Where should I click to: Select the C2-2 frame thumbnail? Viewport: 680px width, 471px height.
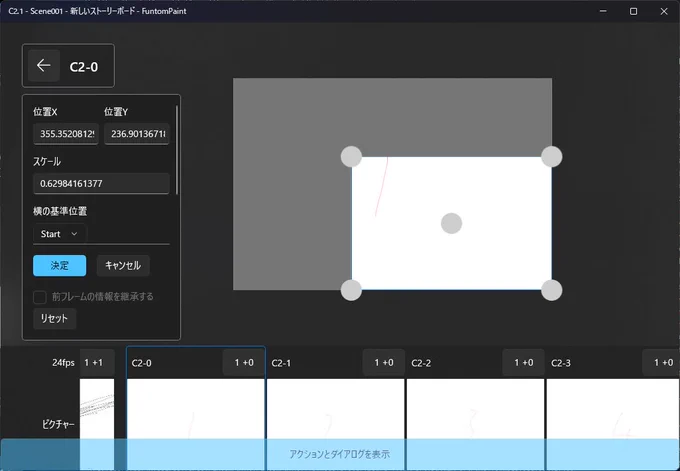(475, 409)
